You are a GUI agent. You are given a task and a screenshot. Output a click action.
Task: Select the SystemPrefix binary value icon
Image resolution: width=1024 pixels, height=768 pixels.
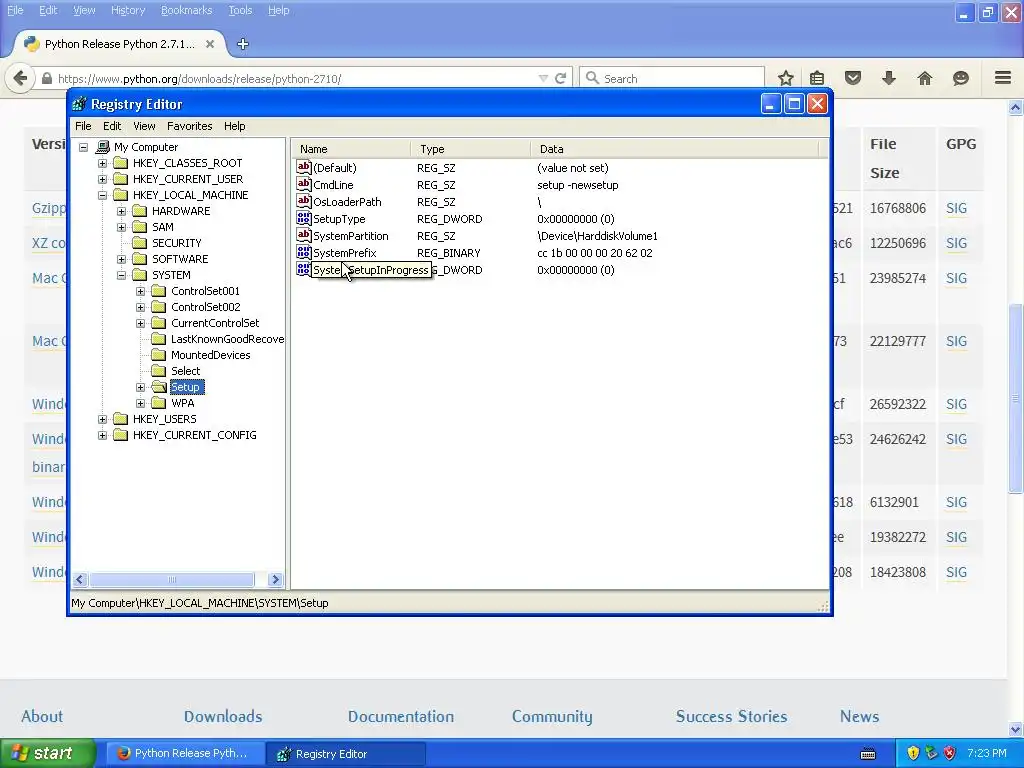click(x=304, y=252)
